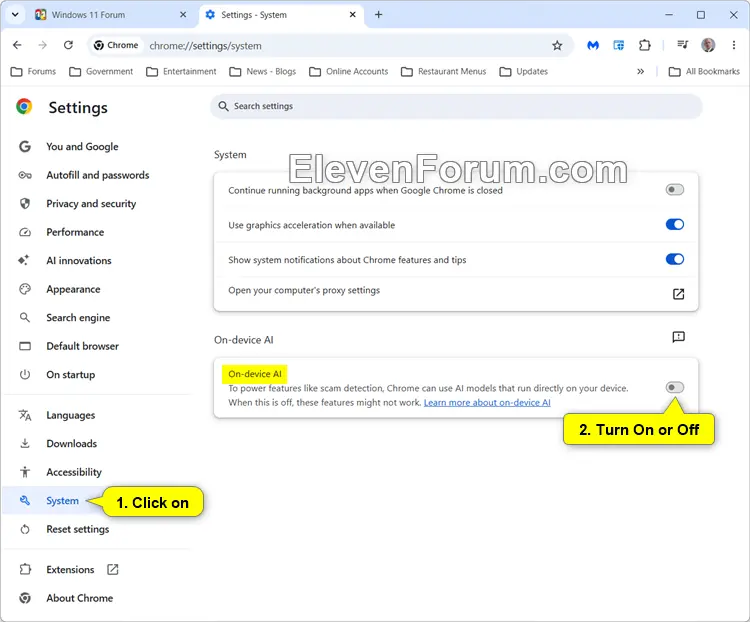Open tab search dropdown arrow

tap(15, 15)
